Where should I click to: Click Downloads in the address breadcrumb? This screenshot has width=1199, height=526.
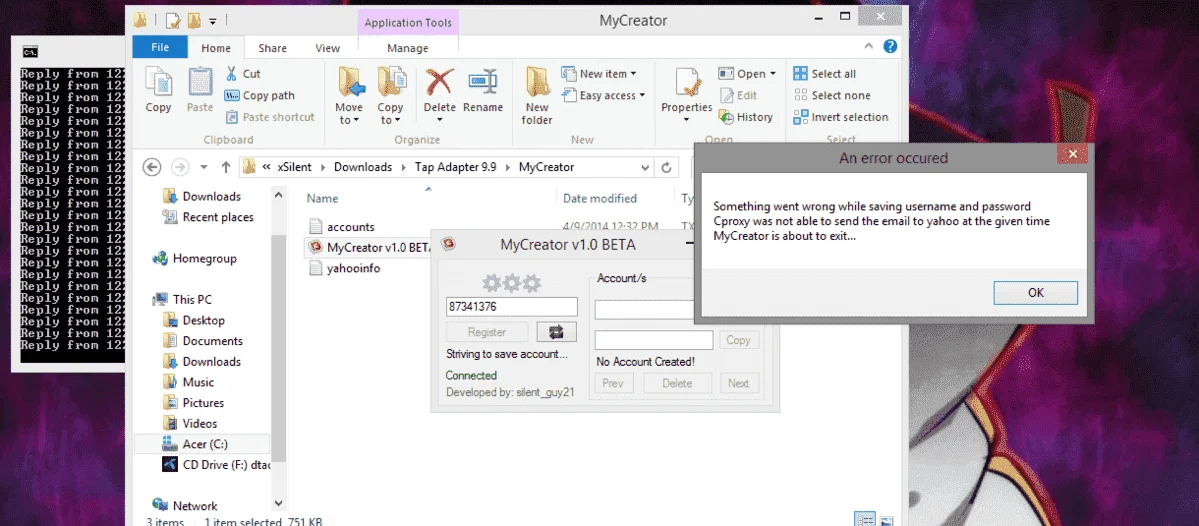tap(362, 167)
